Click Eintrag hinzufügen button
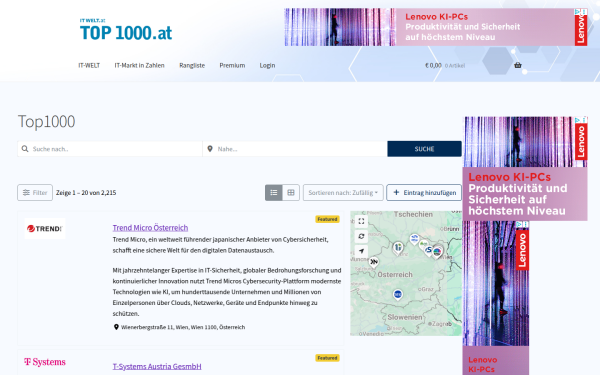 click(424, 192)
